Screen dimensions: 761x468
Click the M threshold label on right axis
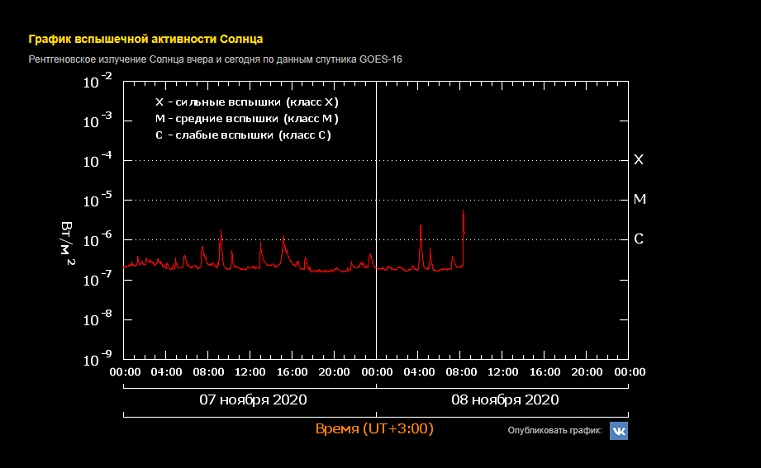(640, 200)
